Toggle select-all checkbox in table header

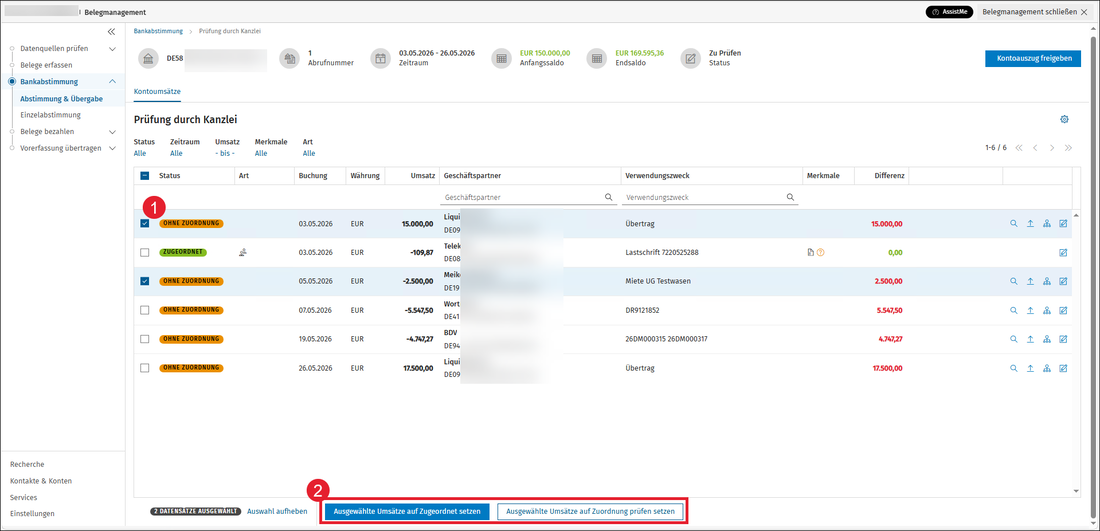click(x=145, y=175)
